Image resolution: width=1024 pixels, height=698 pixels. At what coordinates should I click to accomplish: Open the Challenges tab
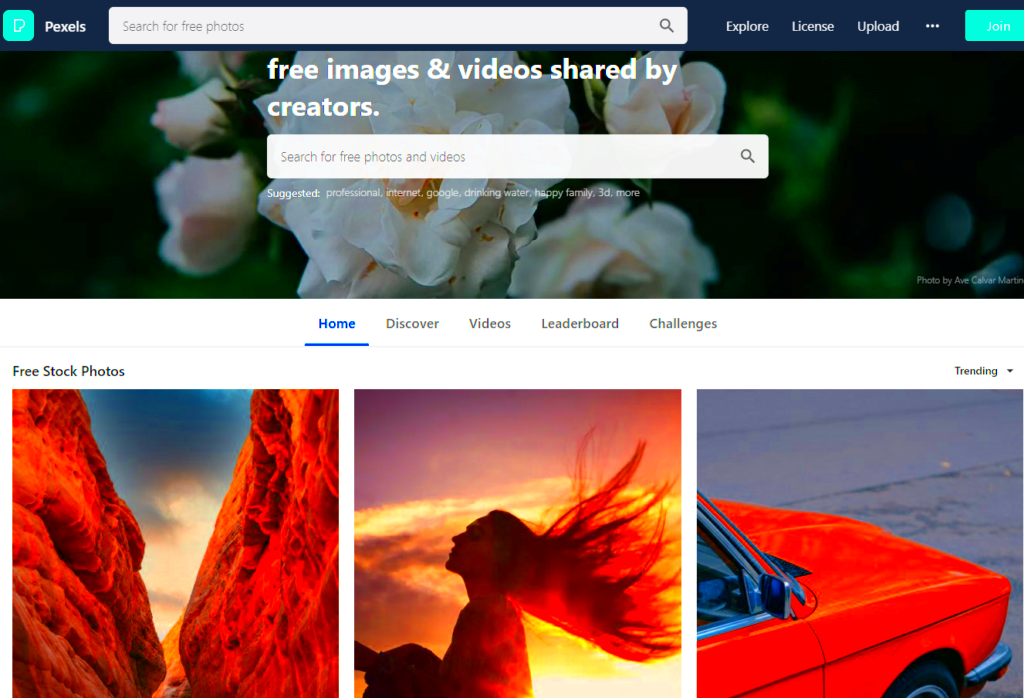click(x=683, y=323)
